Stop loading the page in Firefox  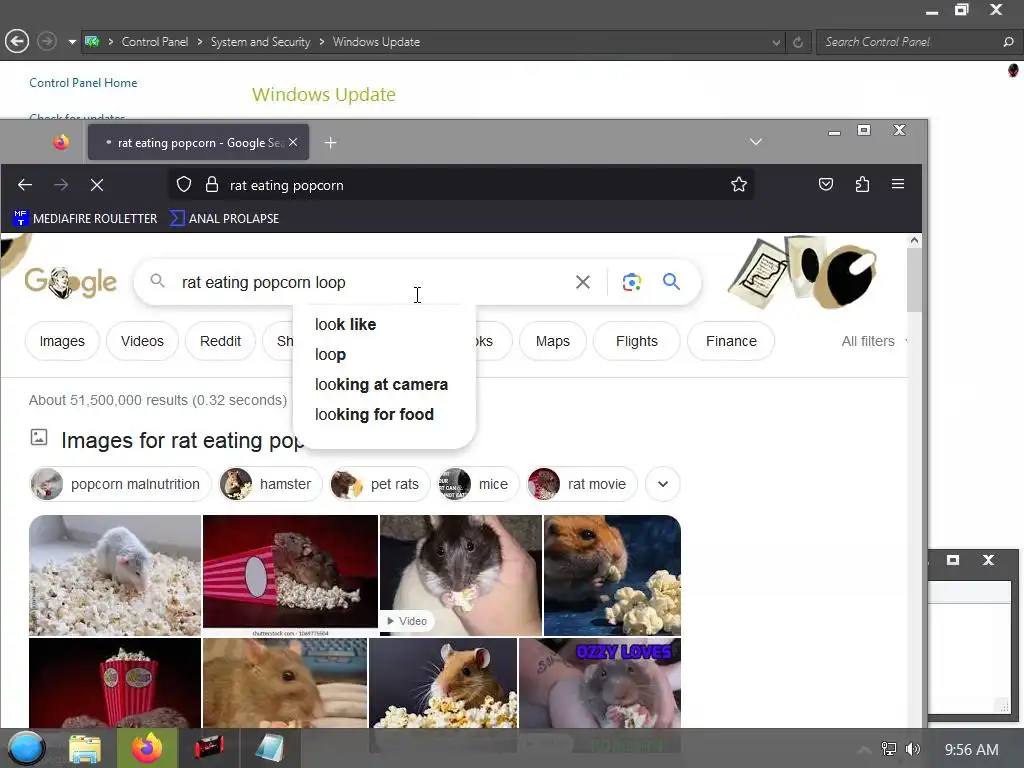point(97,185)
